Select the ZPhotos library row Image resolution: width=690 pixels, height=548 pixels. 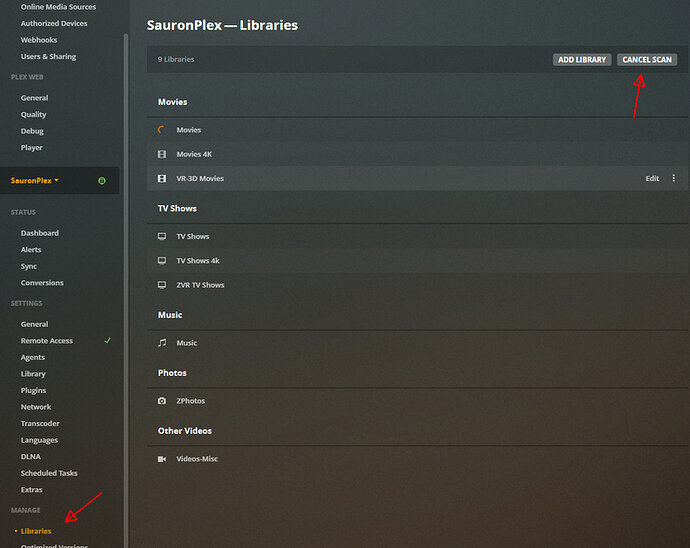click(x=417, y=401)
